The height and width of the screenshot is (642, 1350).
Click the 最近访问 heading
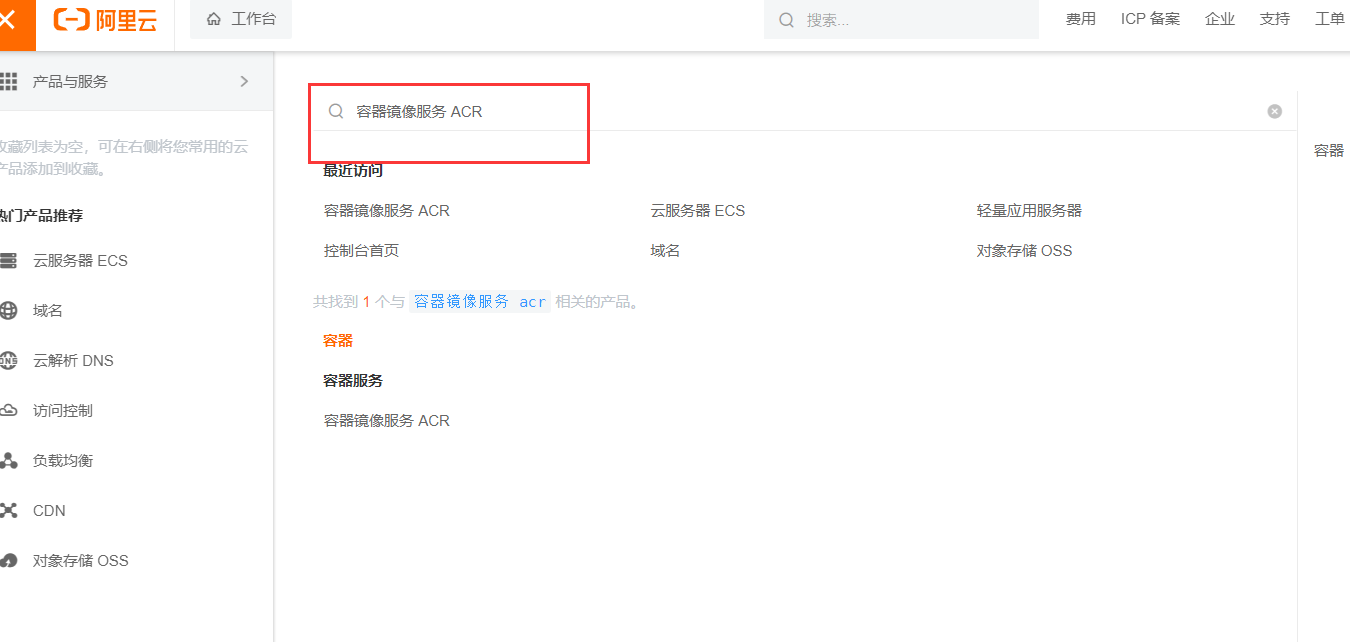pos(353,171)
